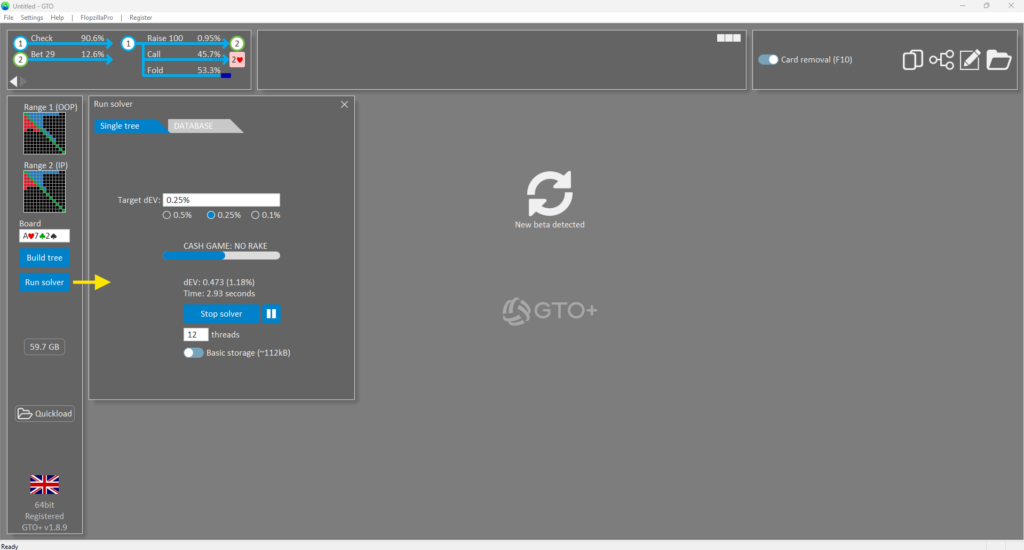The height and width of the screenshot is (550, 1024).
Task: Toggle Basic storage switch
Action: [193, 353]
